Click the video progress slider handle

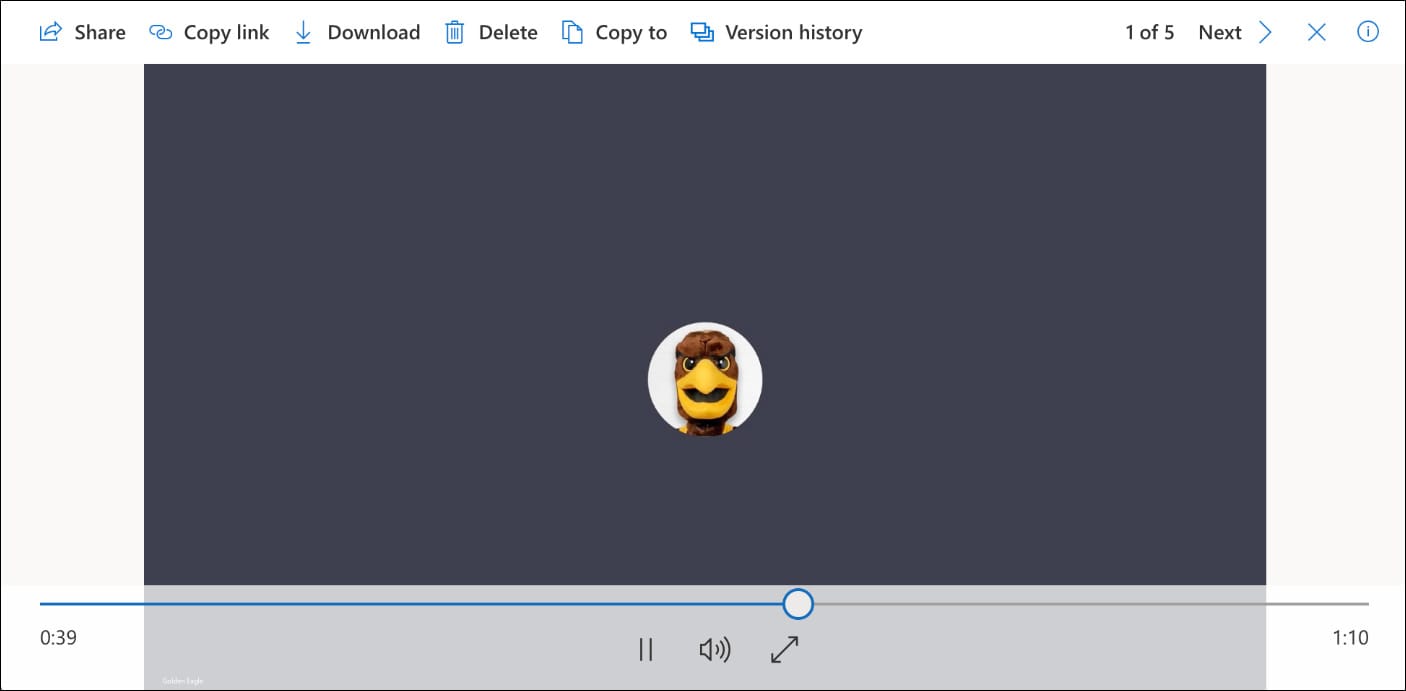point(798,604)
